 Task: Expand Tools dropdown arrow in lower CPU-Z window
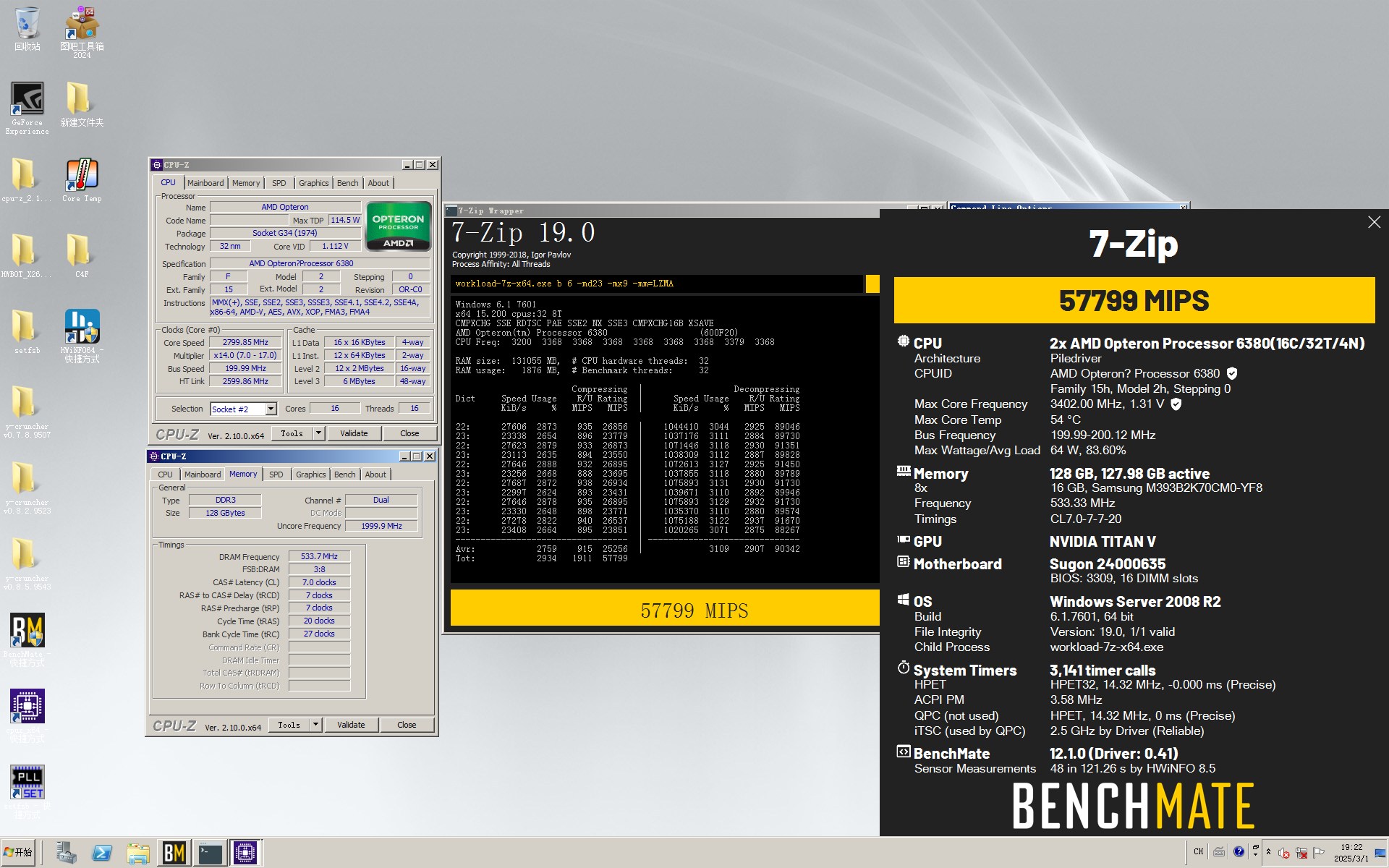click(315, 725)
